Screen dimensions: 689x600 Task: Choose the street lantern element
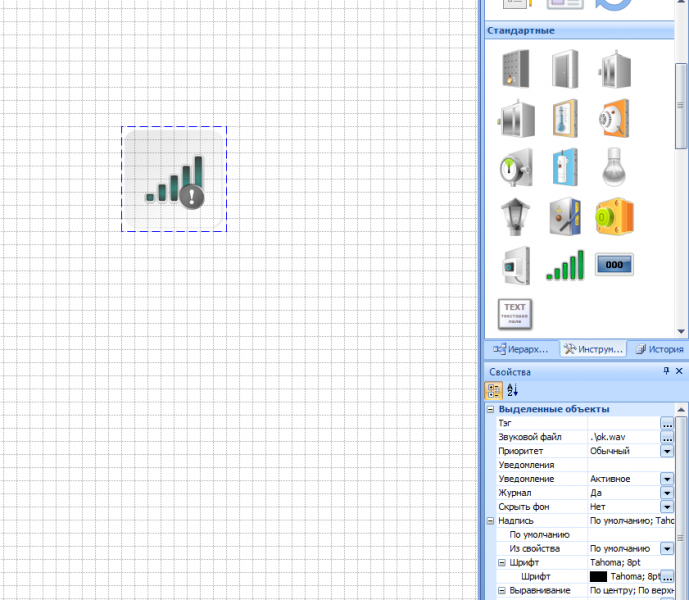click(515, 215)
